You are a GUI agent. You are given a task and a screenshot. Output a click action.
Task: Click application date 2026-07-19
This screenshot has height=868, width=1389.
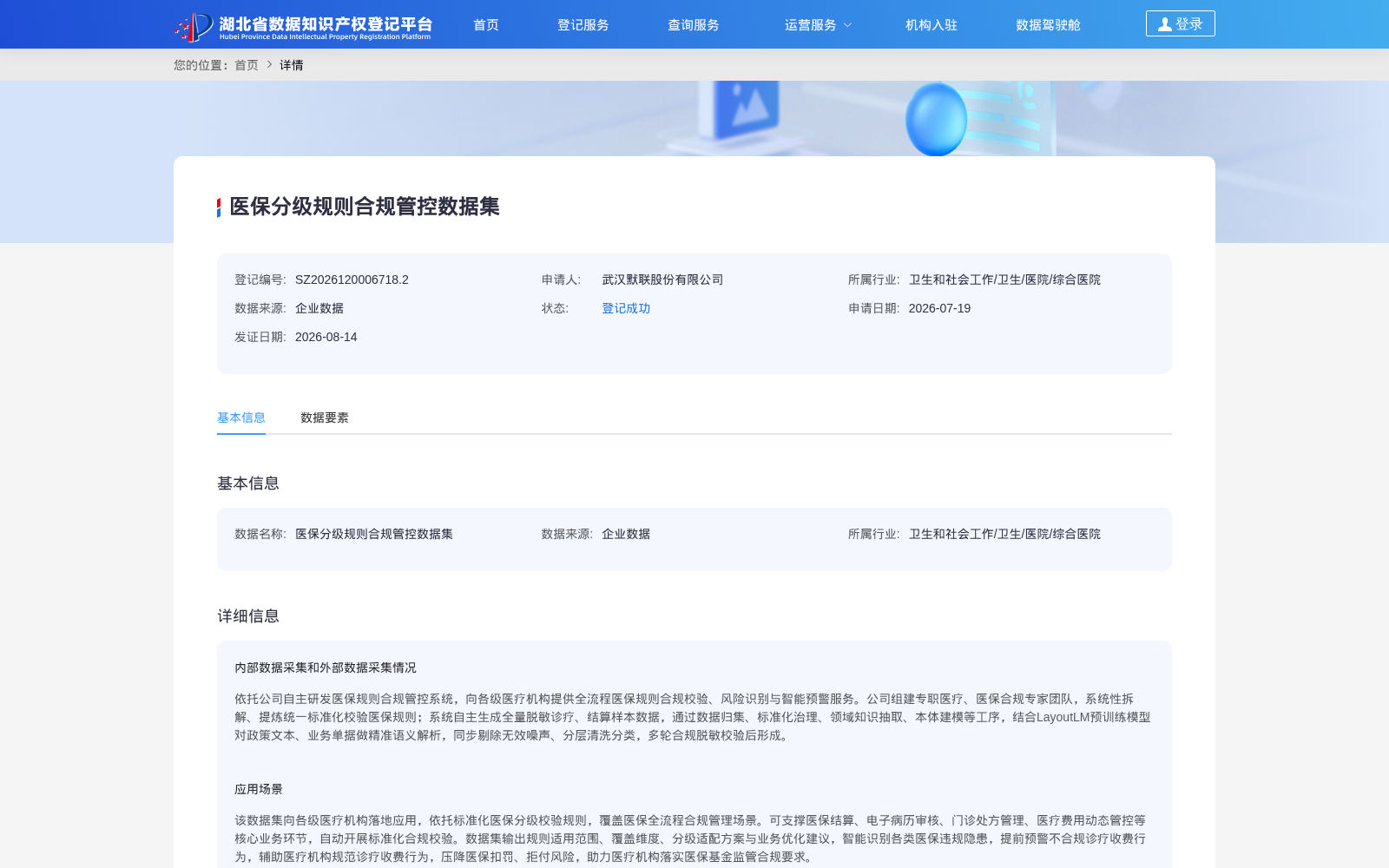[x=939, y=308]
